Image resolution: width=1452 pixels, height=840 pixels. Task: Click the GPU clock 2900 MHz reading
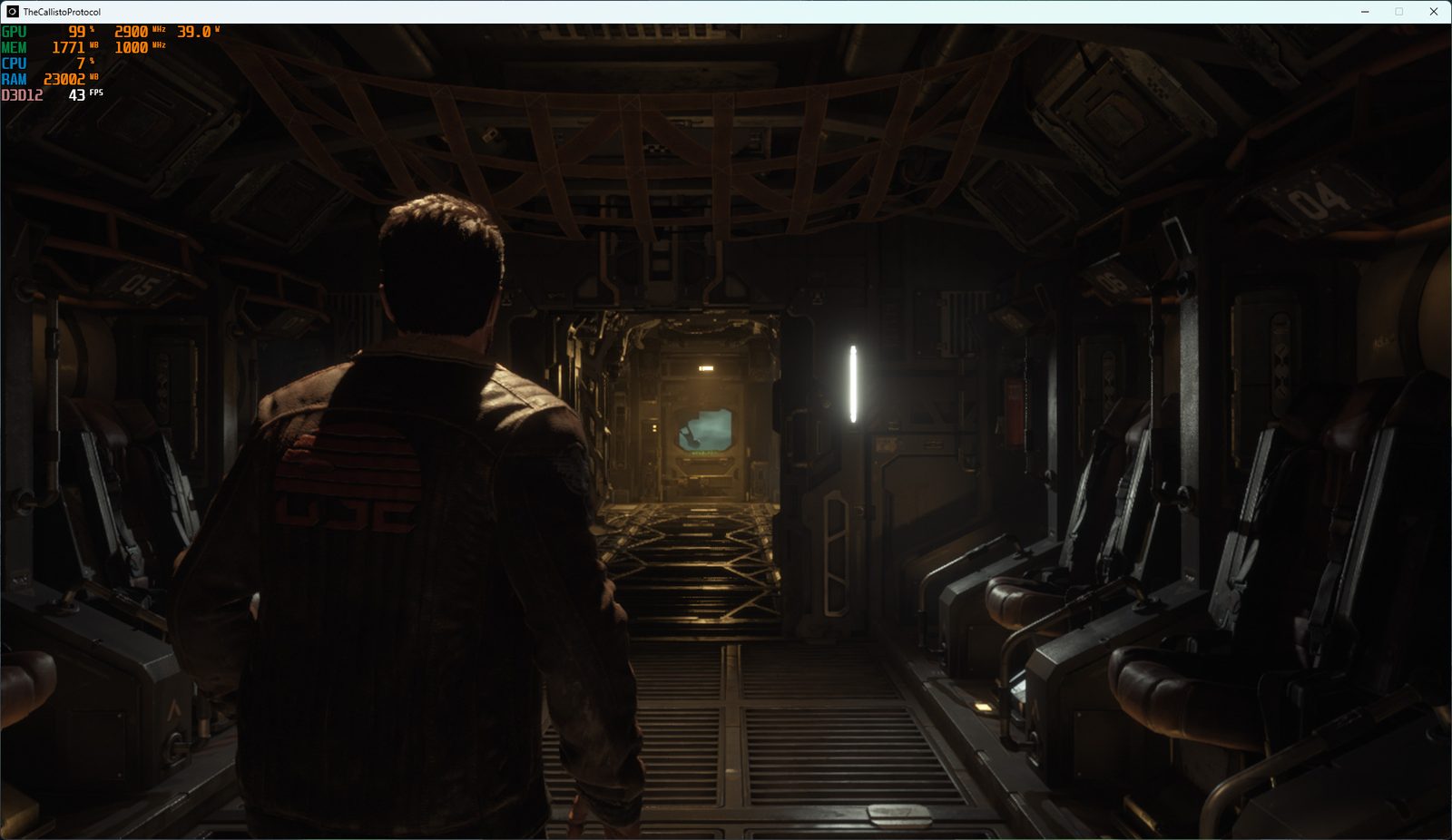point(140,32)
